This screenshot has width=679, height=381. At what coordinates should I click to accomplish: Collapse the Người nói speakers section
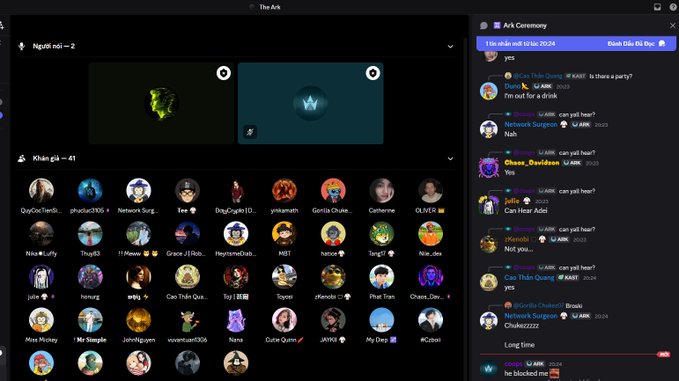pos(450,46)
